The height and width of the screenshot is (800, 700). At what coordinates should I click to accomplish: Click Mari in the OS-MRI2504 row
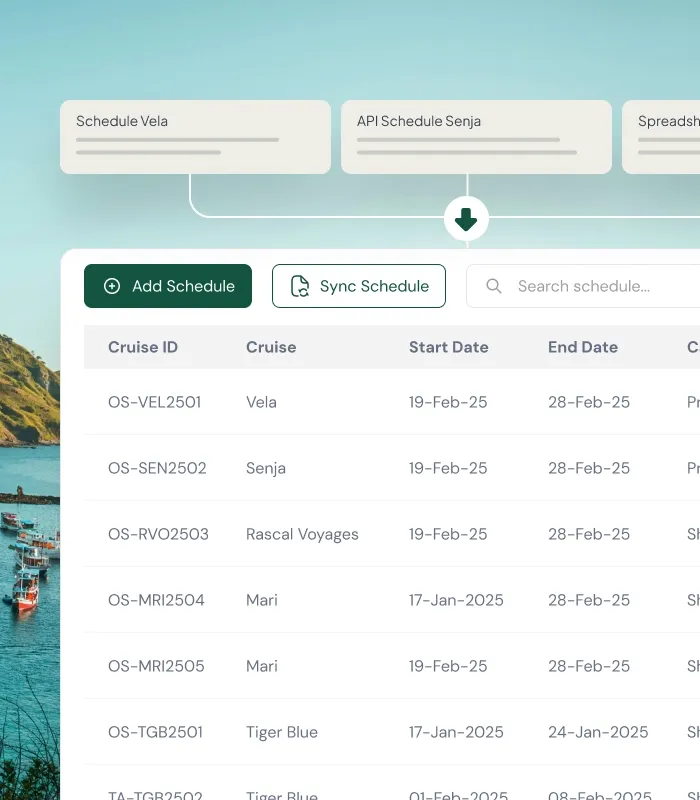pos(262,600)
